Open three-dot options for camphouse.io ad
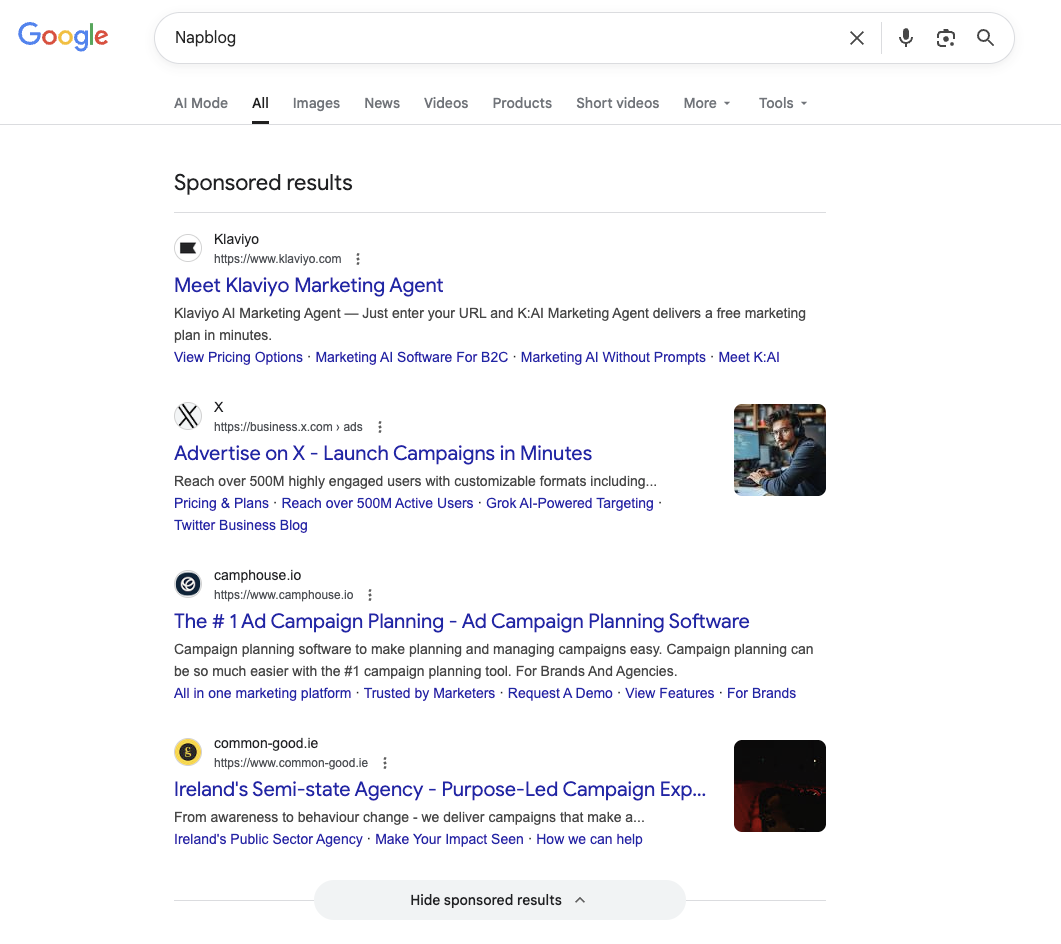The image size is (1061, 944). (x=370, y=595)
